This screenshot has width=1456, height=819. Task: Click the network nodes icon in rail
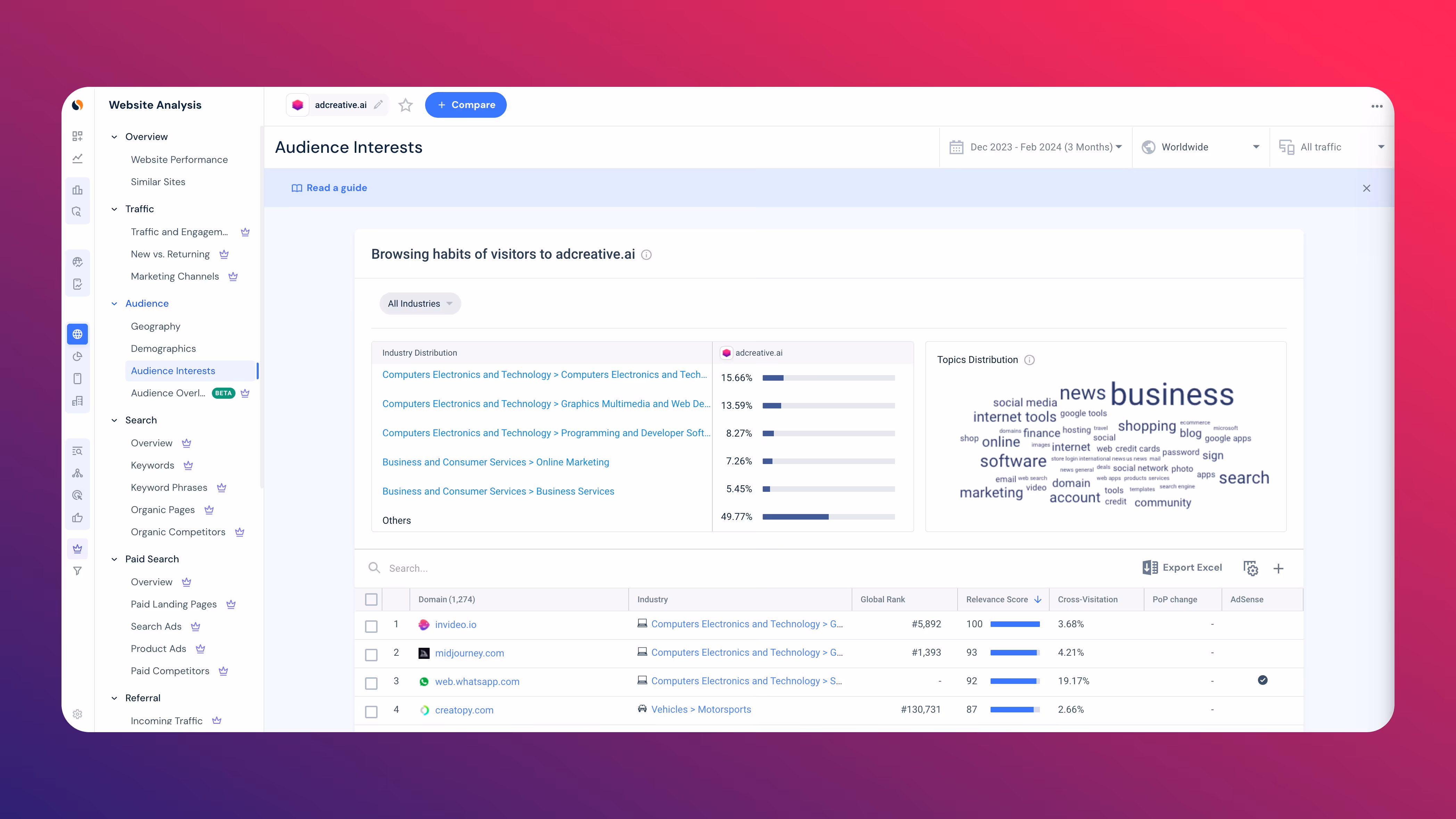pos(77,473)
